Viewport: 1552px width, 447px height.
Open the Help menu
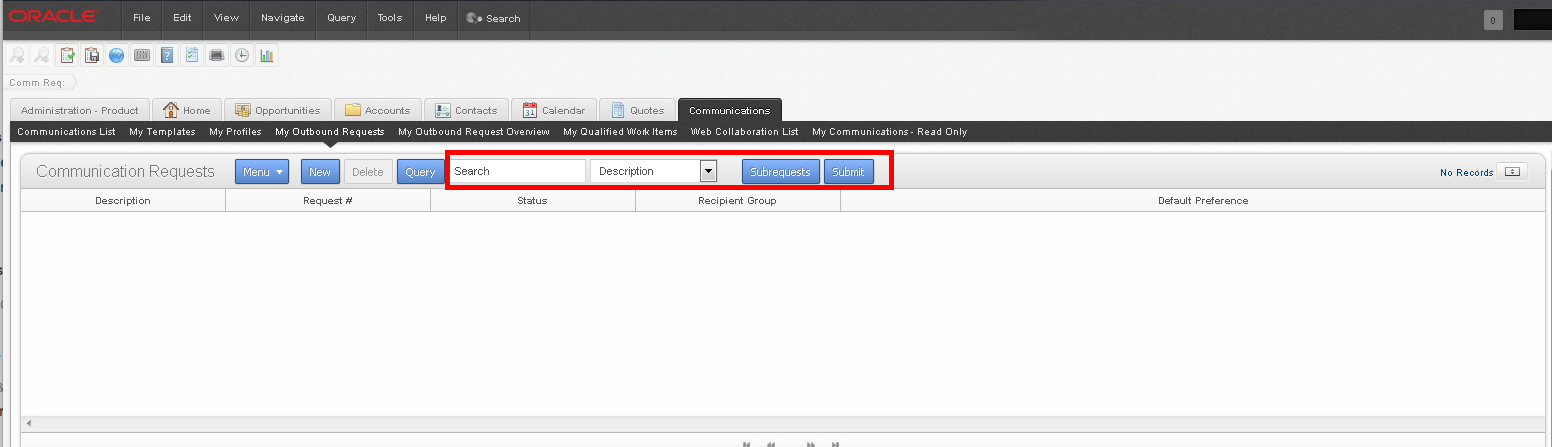tap(435, 18)
